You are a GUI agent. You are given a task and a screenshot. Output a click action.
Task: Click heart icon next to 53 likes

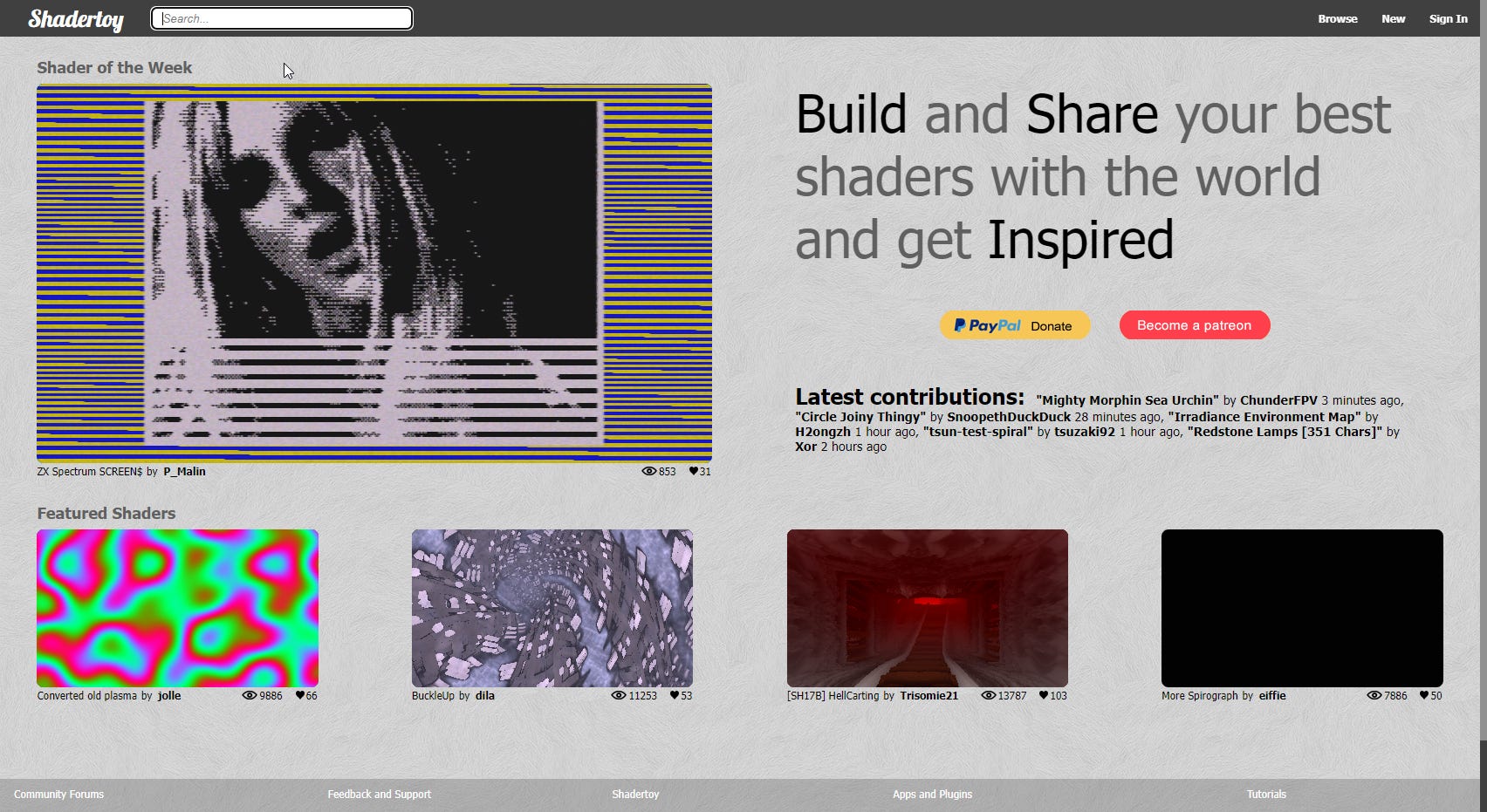pyautogui.click(x=675, y=695)
